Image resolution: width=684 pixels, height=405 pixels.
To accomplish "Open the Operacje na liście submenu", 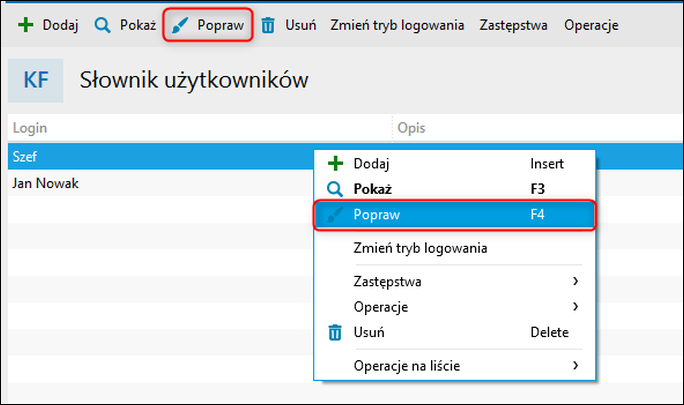I will (576, 366).
